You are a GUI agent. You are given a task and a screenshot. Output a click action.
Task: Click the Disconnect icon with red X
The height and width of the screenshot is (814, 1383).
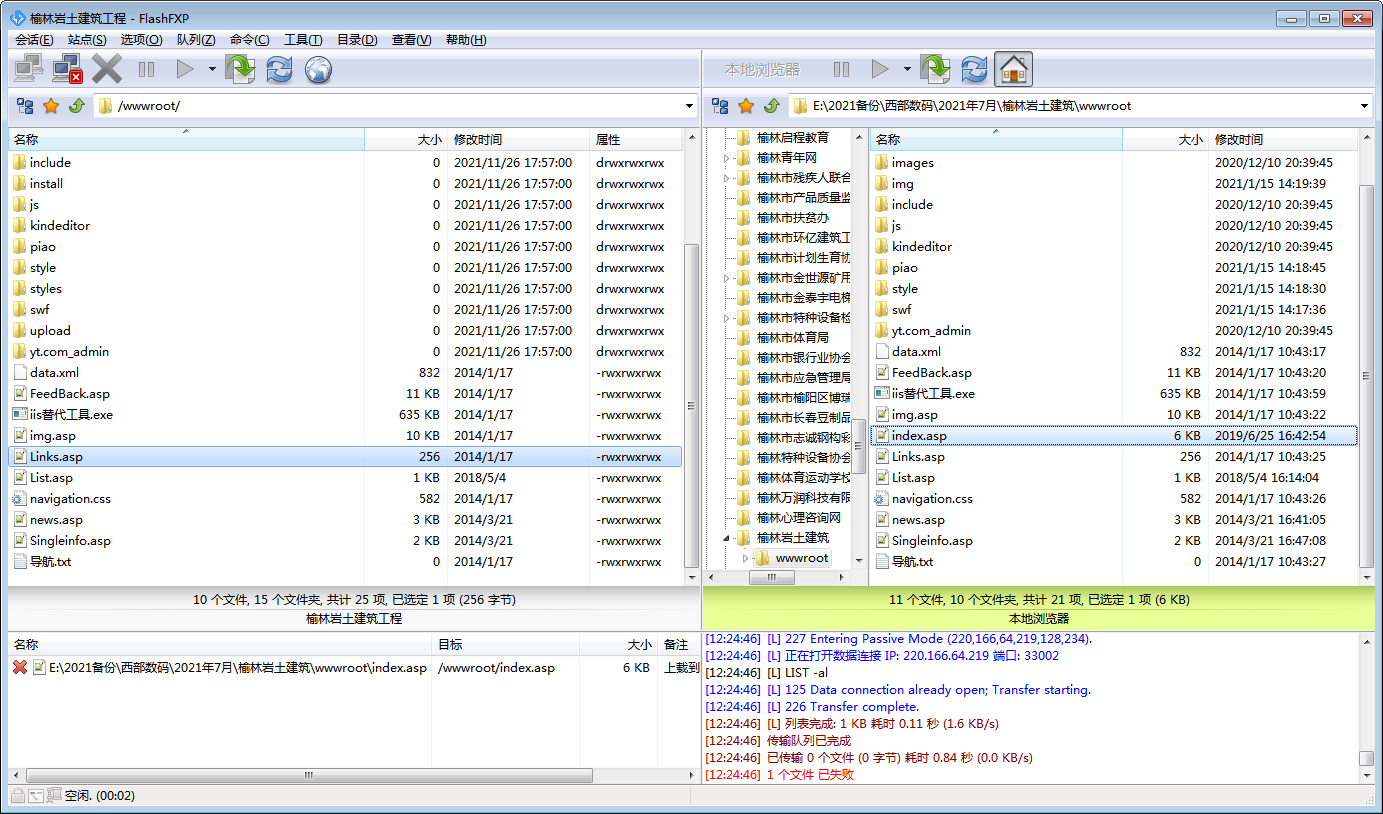tap(67, 69)
